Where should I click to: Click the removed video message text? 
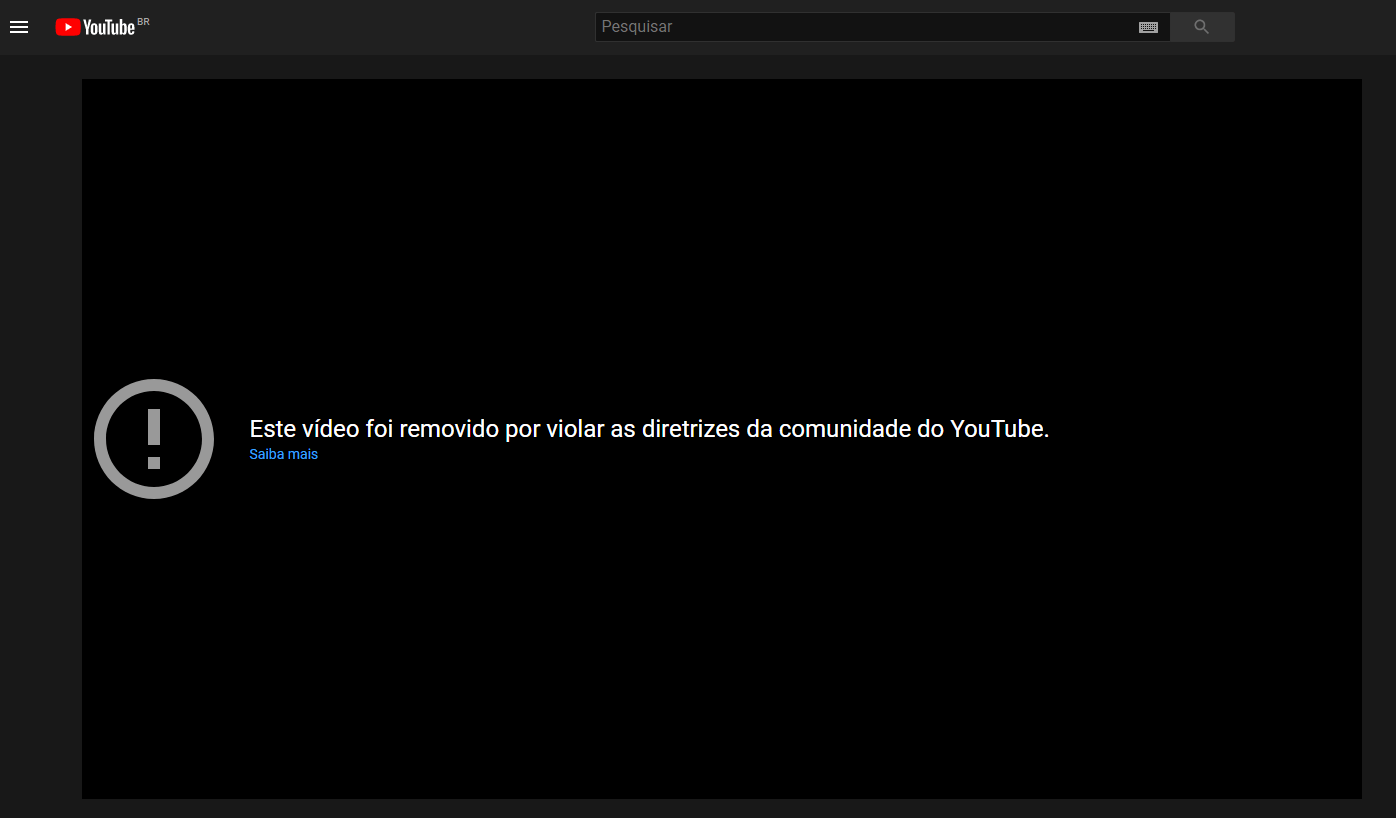(x=649, y=429)
